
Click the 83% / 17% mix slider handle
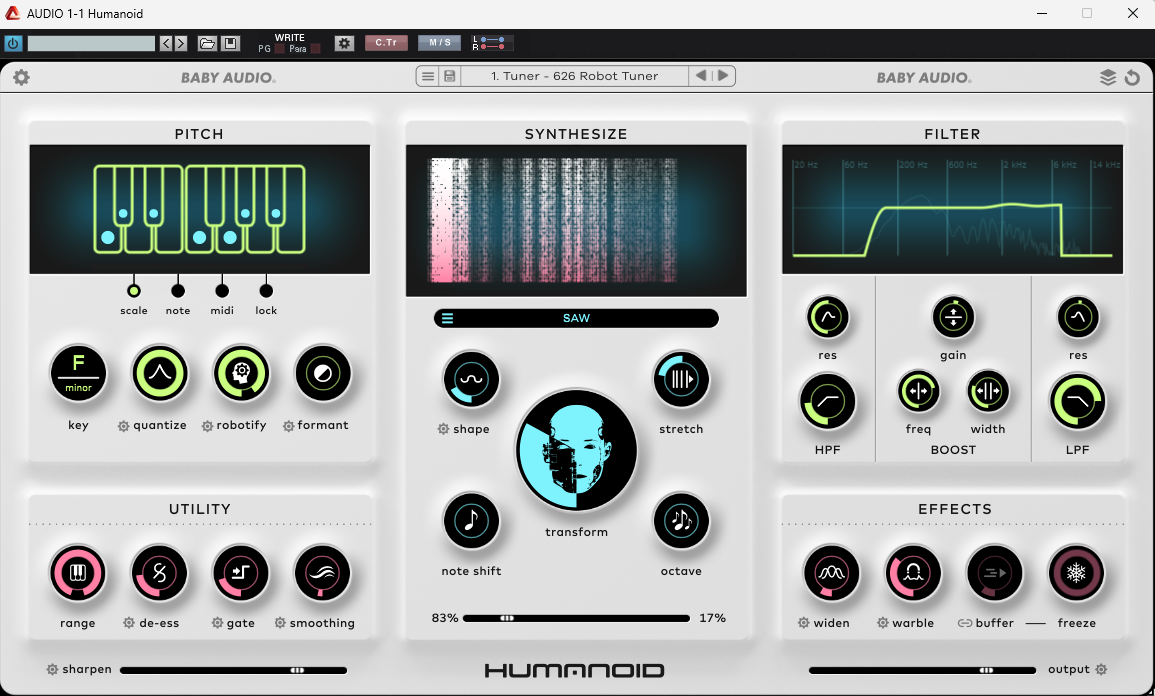pyautogui.click(x=507, y=619)
